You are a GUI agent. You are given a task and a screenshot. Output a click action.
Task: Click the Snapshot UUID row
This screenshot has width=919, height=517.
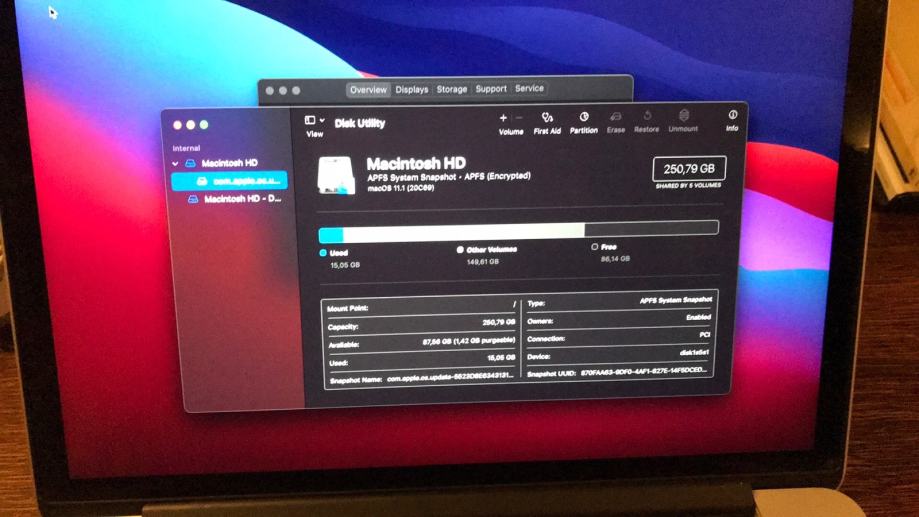point(619,372)
